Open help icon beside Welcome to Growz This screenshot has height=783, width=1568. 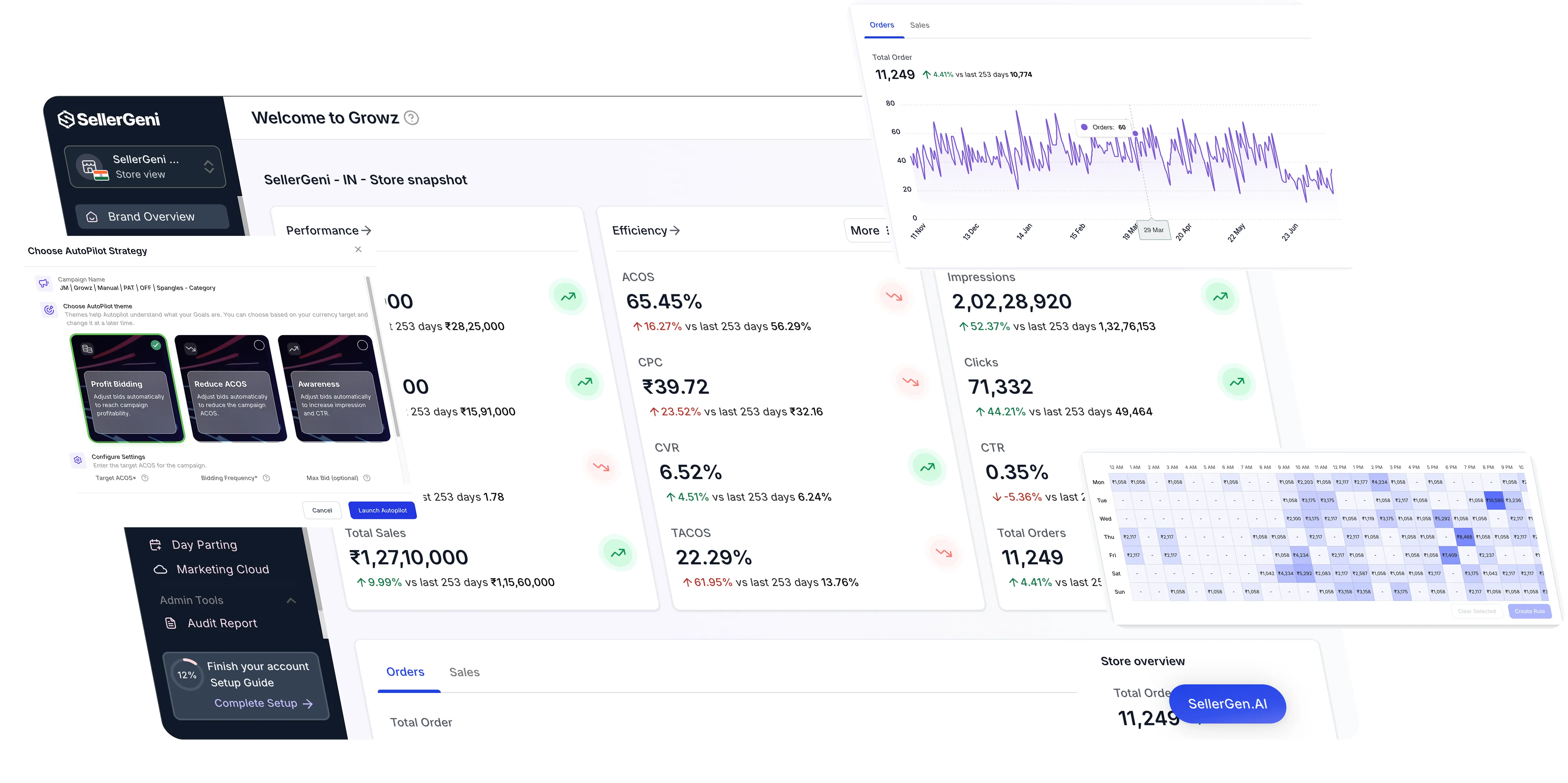[x=411, y=118]
